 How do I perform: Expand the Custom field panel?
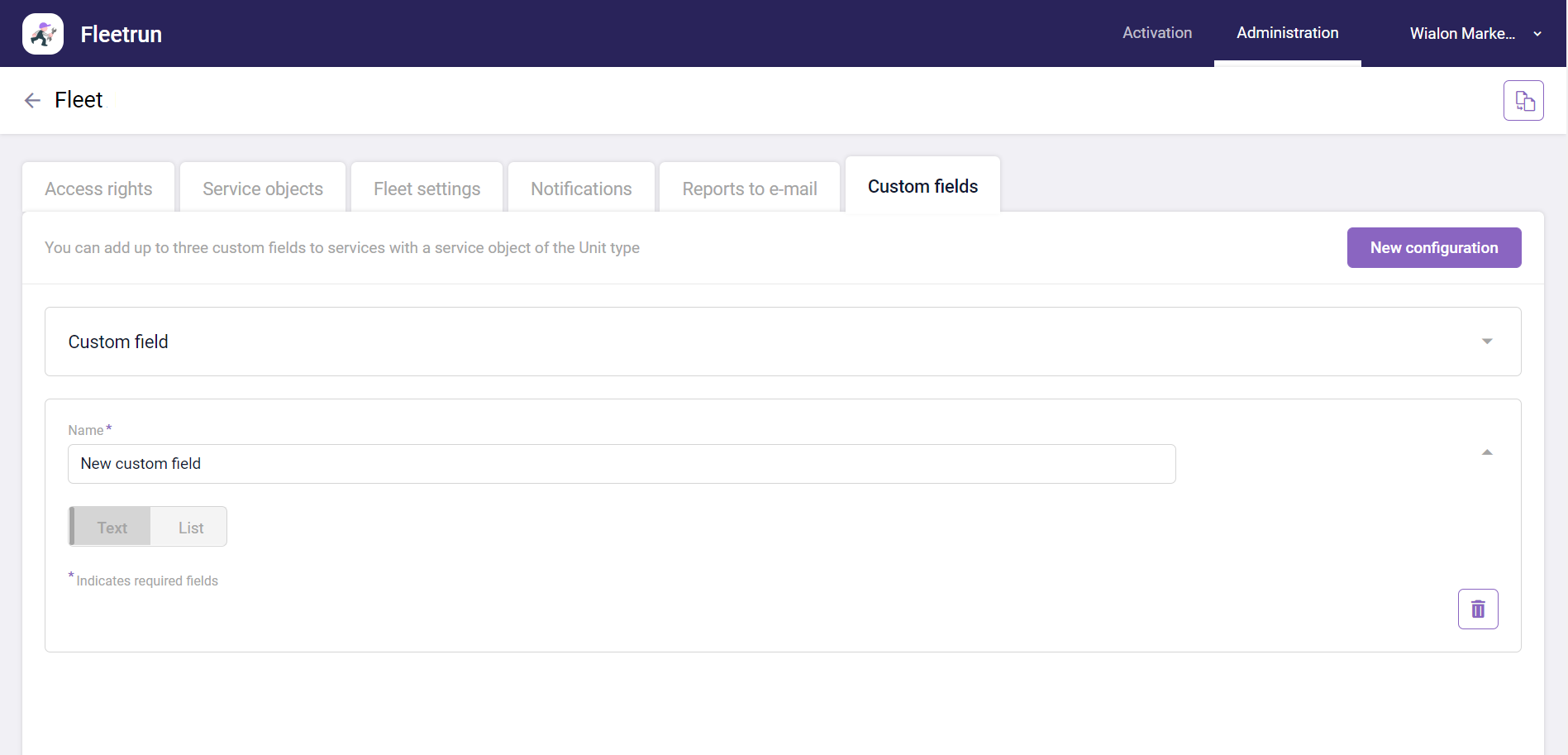coord(1487,342)
